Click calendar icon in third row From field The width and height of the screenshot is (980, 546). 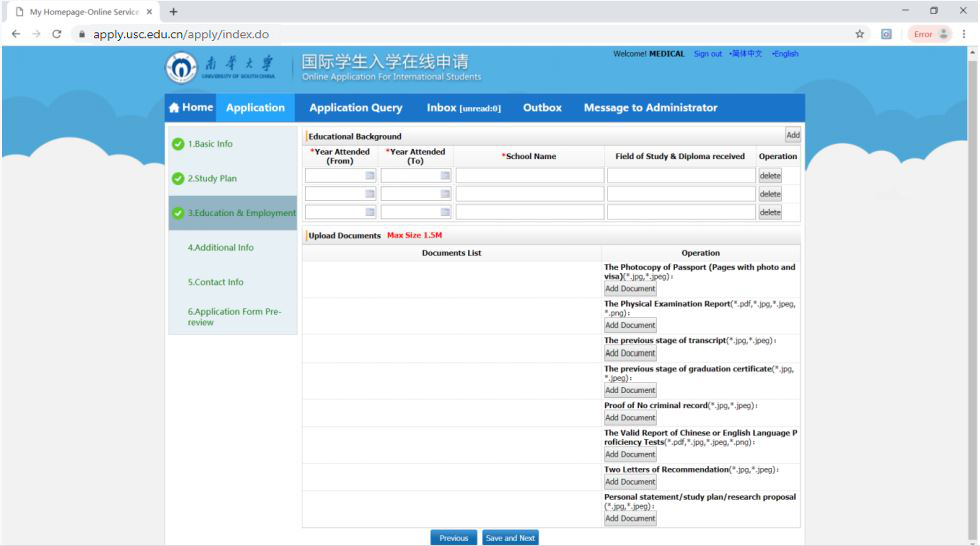370,212
